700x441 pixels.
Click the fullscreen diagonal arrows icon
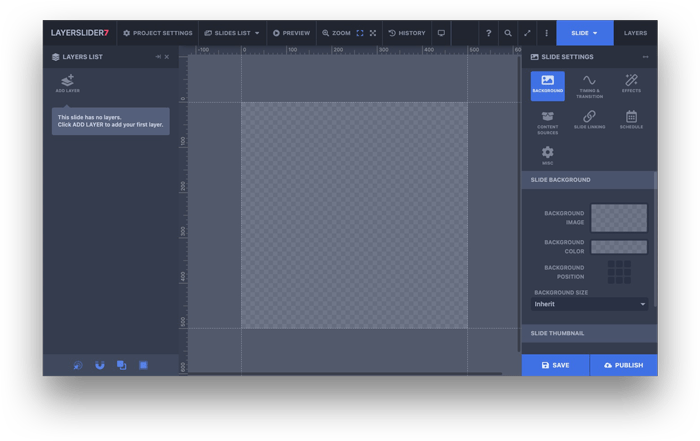(527, 33)
